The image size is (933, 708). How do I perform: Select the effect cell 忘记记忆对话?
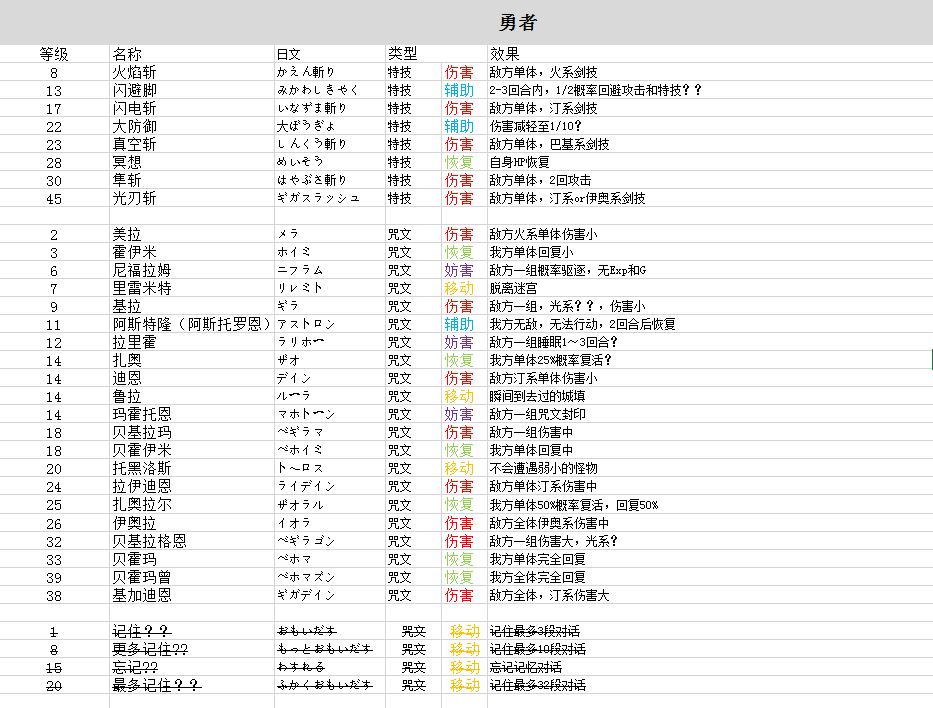coord(525,668)
